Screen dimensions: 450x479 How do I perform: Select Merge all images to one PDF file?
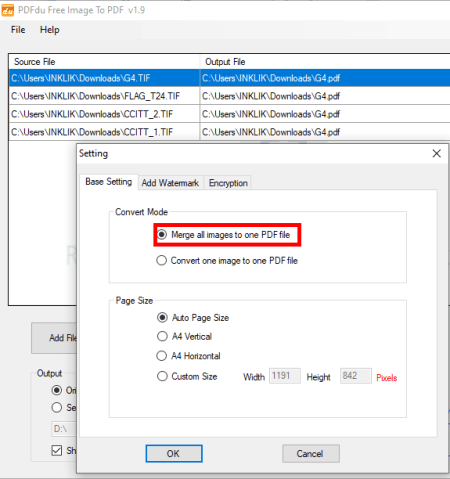tap(224, 235)
